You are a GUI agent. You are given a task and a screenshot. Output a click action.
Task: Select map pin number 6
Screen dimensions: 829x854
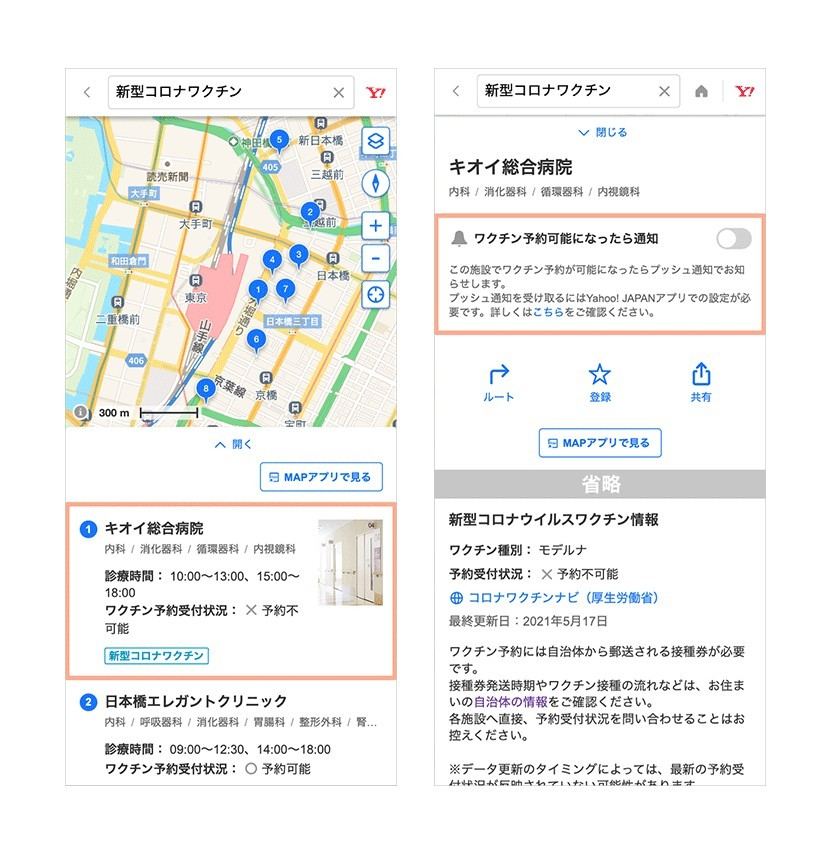(x=256, y=341)
